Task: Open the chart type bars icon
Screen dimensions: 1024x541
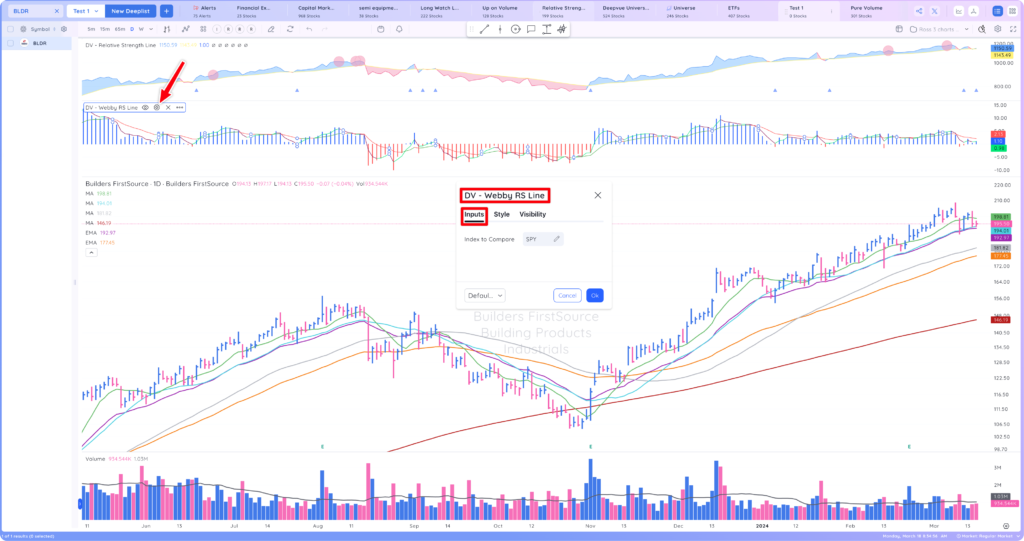Action: coord(167,29)
